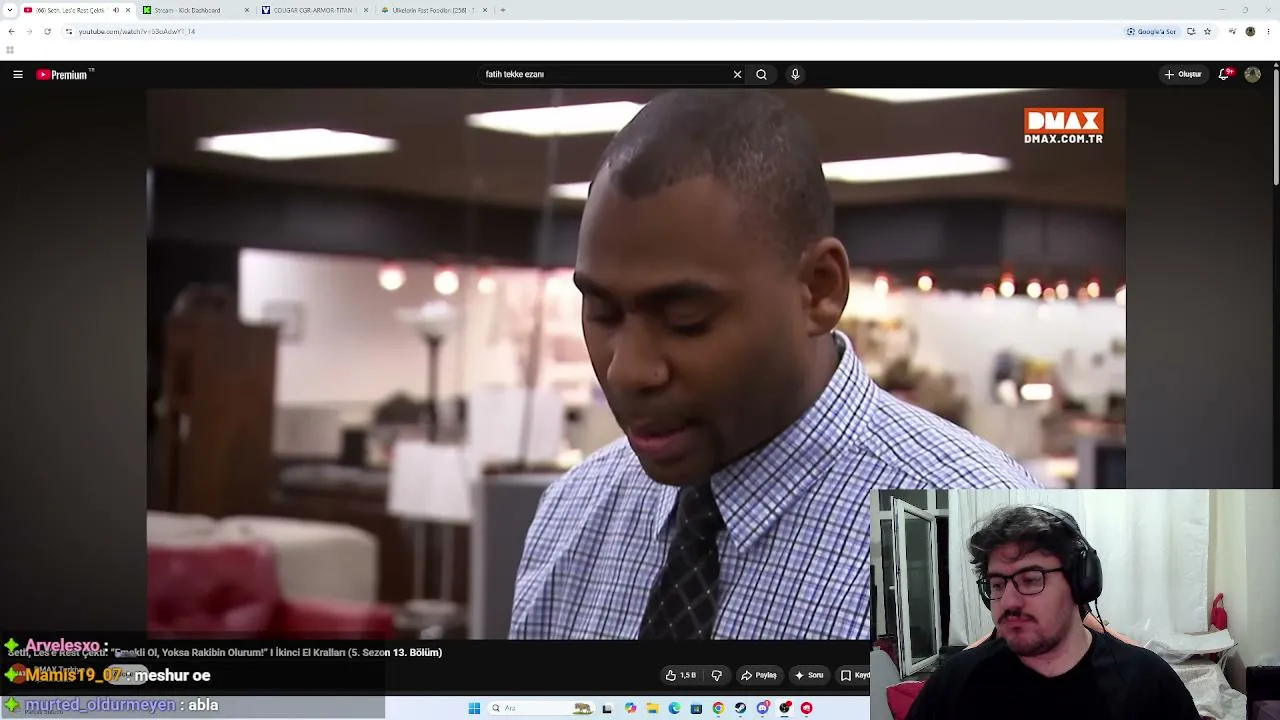Open YouTube account avatar menu

click(x=1252, y=74)
